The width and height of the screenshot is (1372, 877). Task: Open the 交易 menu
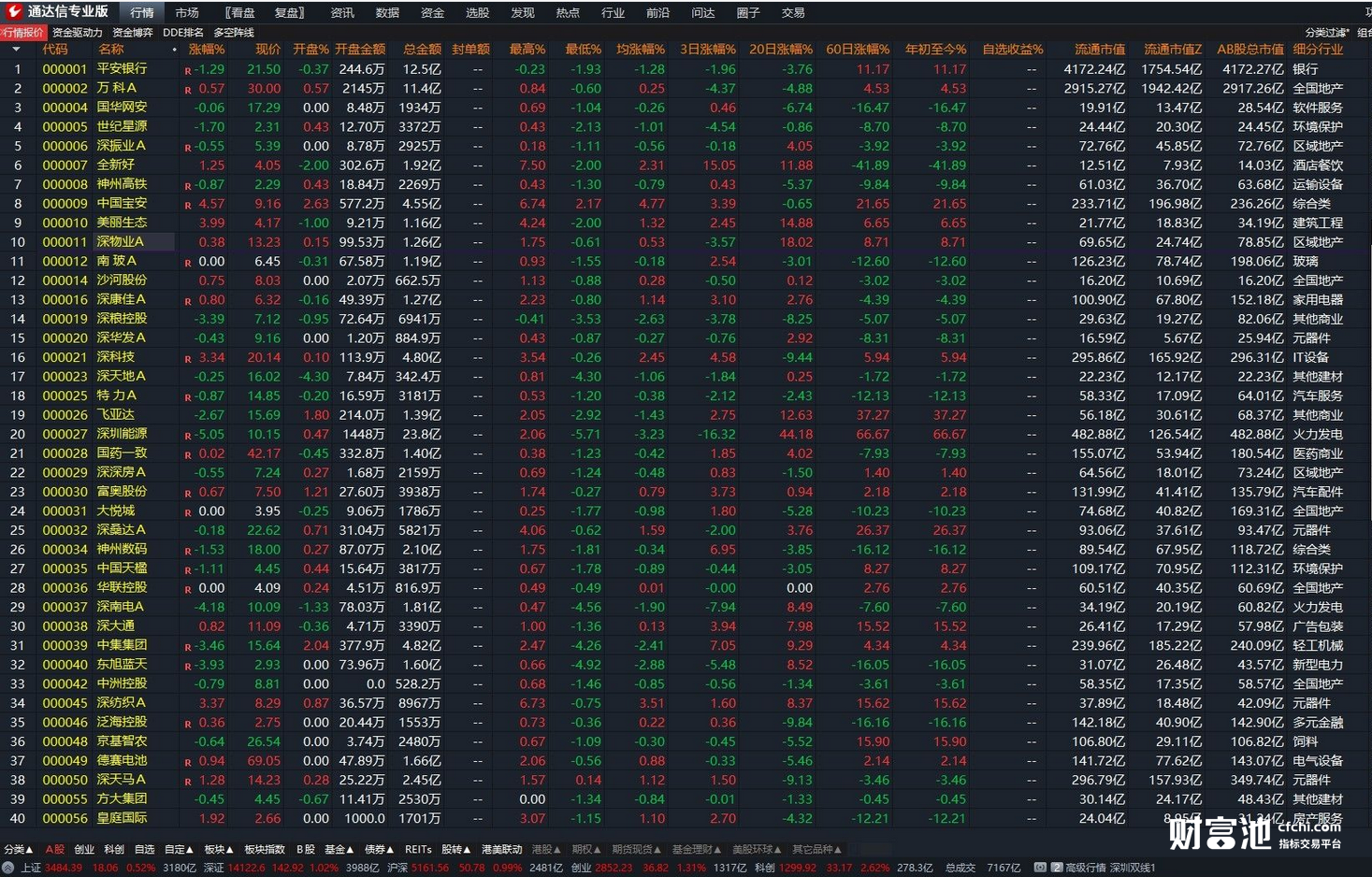point(793,12)
